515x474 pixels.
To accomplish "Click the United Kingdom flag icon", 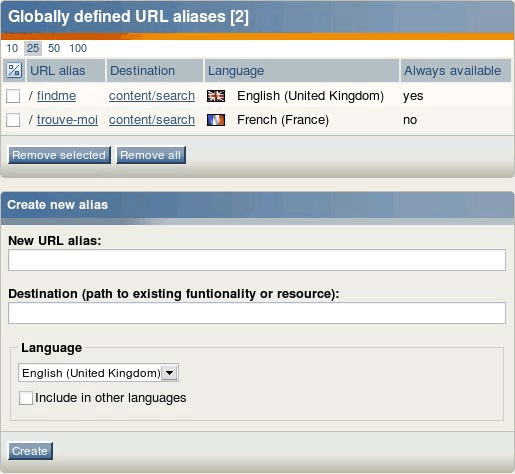I will pyautogui.click(x=216, y=96).
